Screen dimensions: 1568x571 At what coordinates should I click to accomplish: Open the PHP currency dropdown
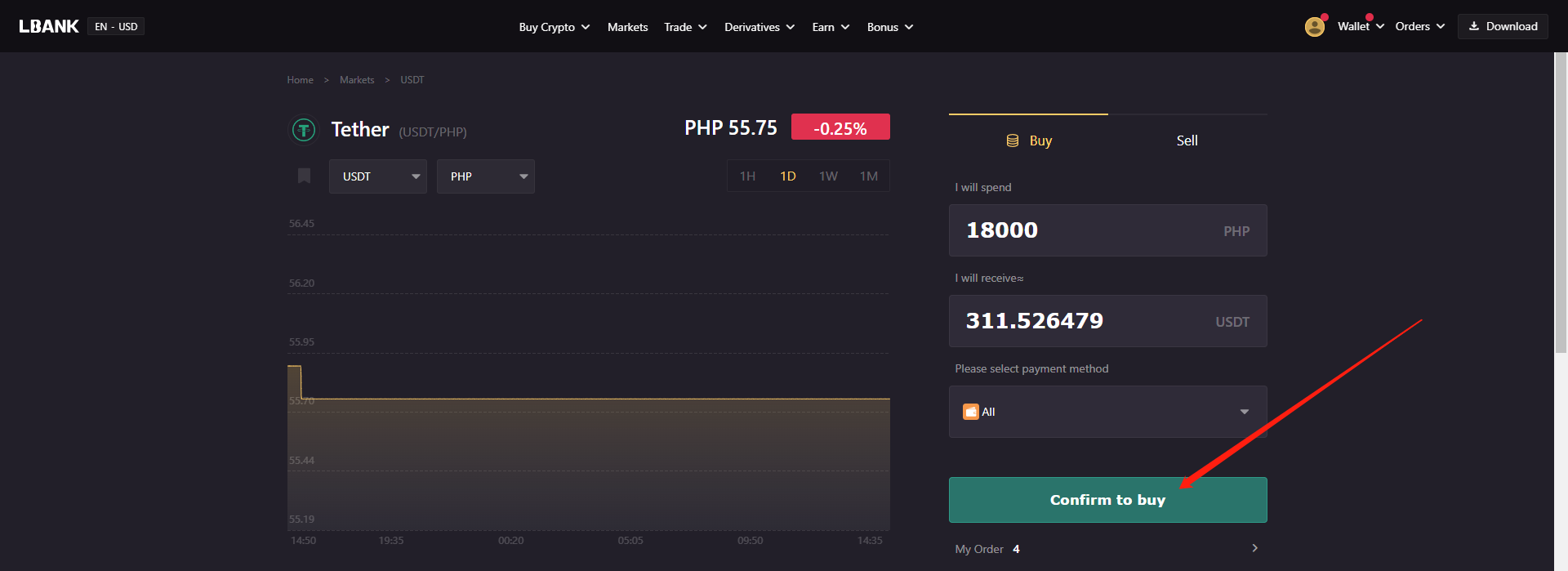pos(486,176)
